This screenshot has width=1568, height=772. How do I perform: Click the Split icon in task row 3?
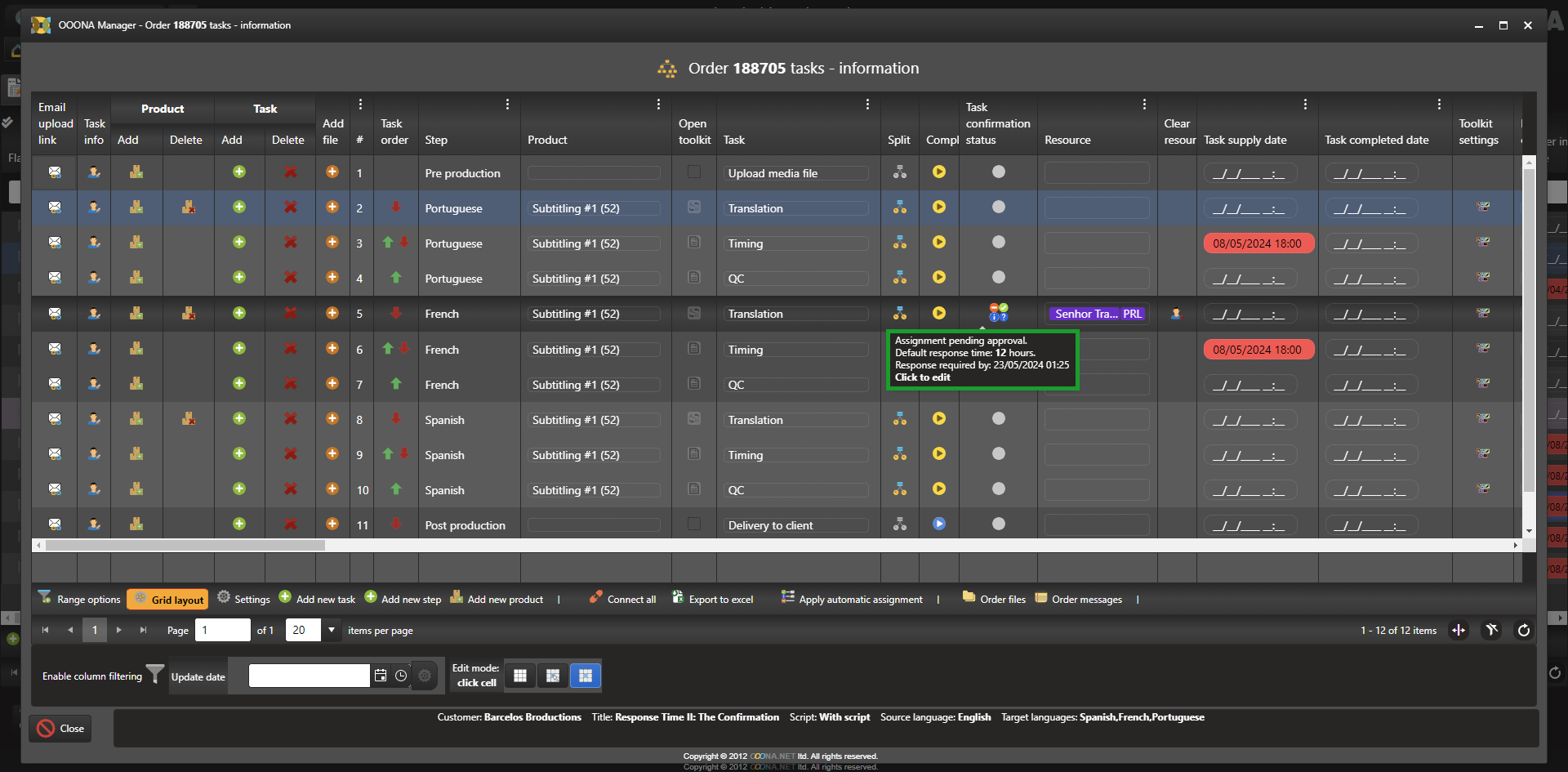click(899, 243)
